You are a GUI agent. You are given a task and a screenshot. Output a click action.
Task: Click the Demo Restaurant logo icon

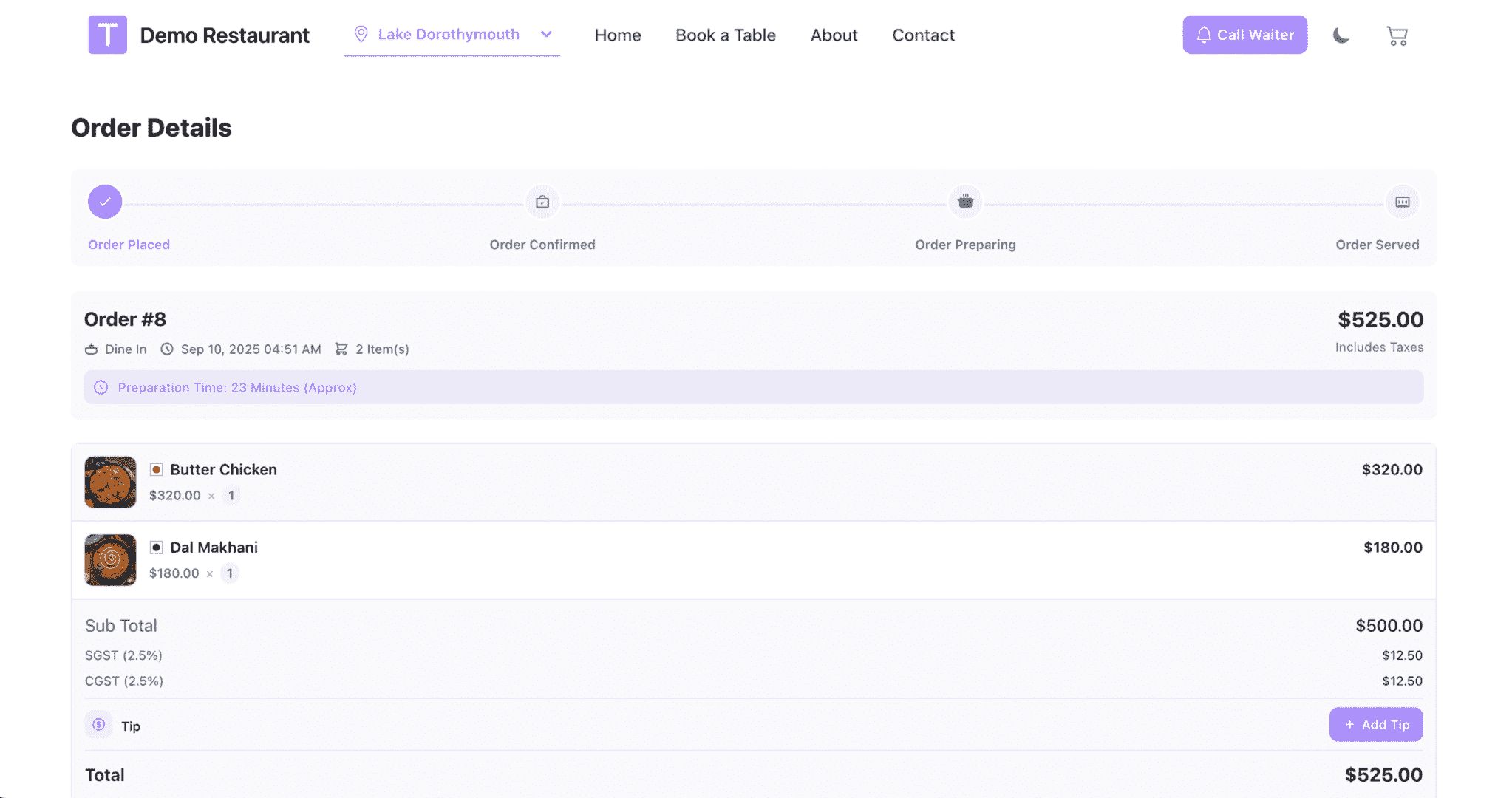tap(108, 34)
